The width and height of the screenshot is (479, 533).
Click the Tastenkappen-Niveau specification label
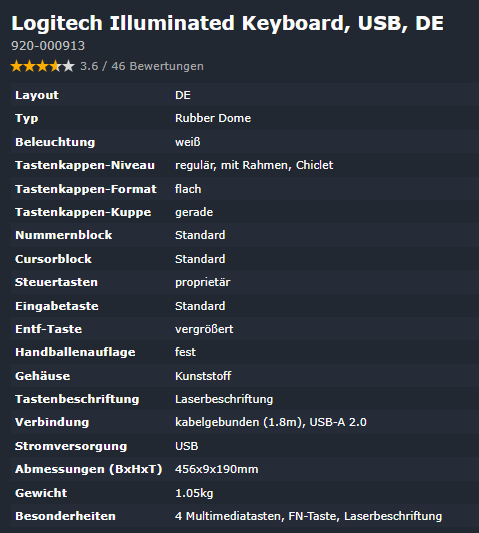(x=85, y=165)
